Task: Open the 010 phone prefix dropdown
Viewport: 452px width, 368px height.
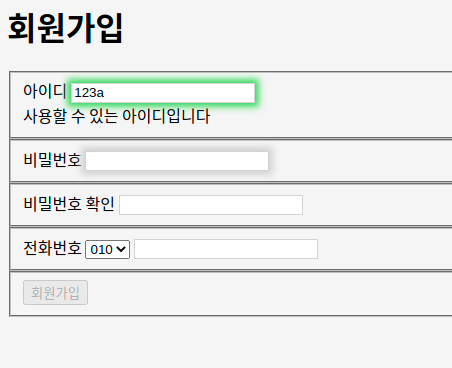Action: 107,249
